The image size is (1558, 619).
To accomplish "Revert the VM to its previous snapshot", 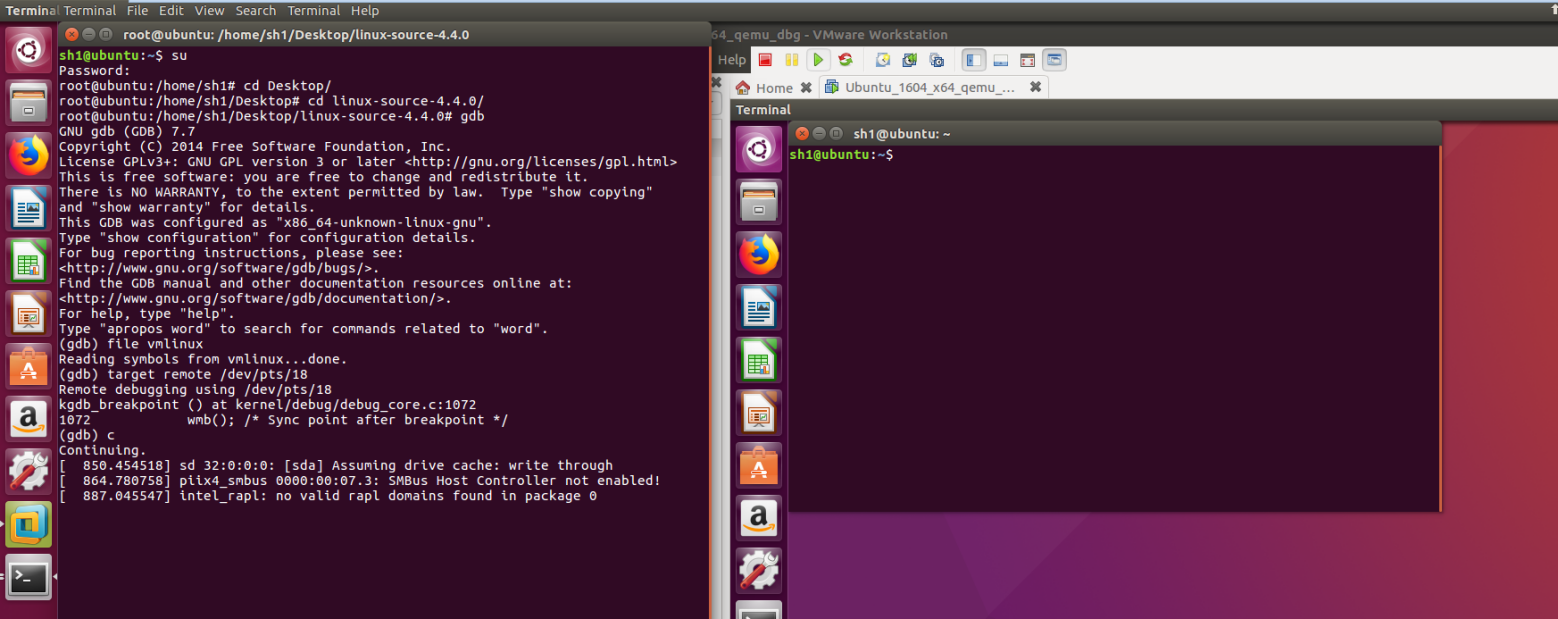I will [x=909, y=60].
